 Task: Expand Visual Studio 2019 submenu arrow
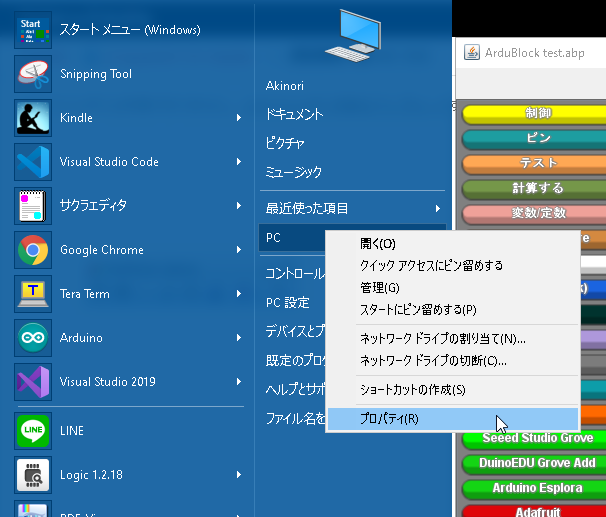tap(239, 382)
